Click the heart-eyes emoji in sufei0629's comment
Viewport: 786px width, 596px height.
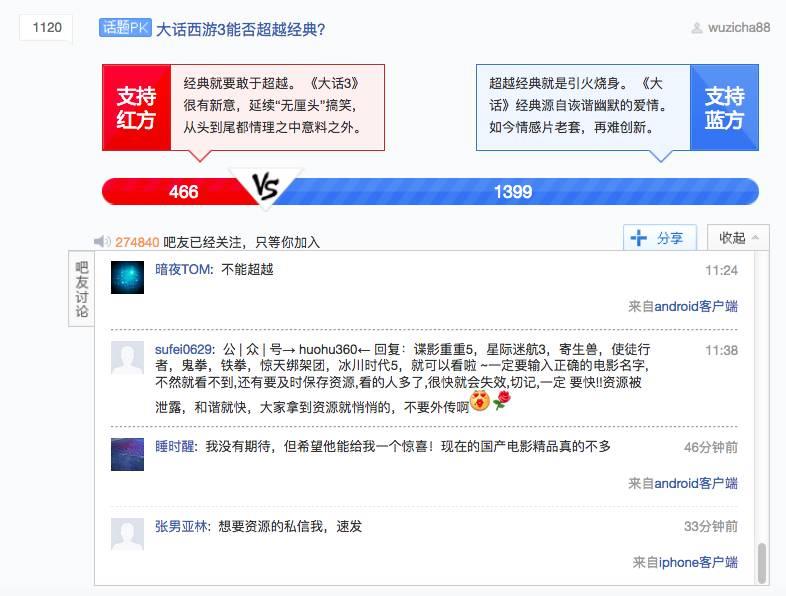tap(480, 402)
